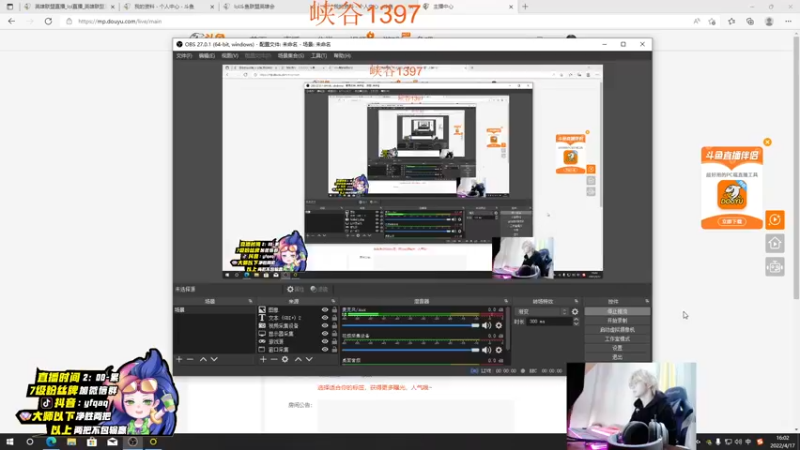Toggle visibility of 显示器采集 source
The image size is (800, 450).
click(x=324, y=334)
